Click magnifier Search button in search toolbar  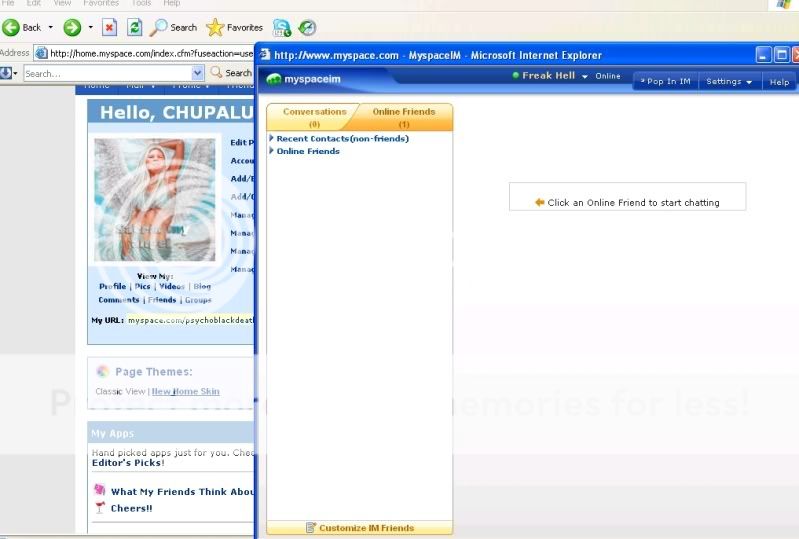point(231,73)
